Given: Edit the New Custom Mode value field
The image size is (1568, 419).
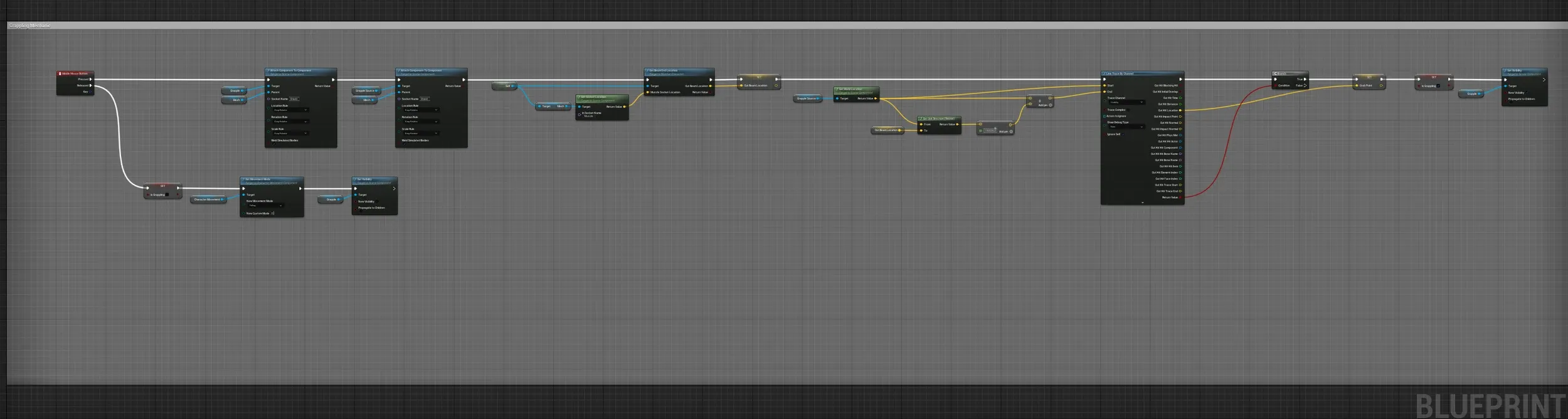Looking at the screenshot, I should point(272,213).
